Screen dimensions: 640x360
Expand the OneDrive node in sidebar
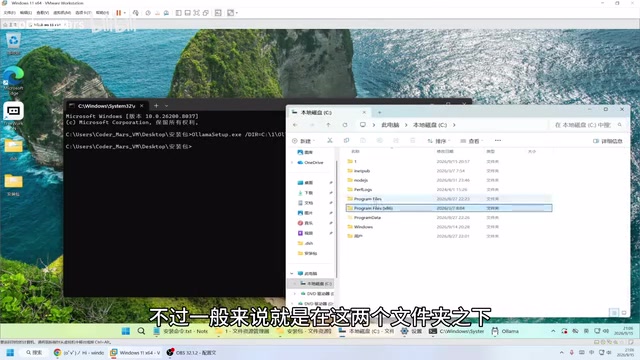[x=292, y=162]
